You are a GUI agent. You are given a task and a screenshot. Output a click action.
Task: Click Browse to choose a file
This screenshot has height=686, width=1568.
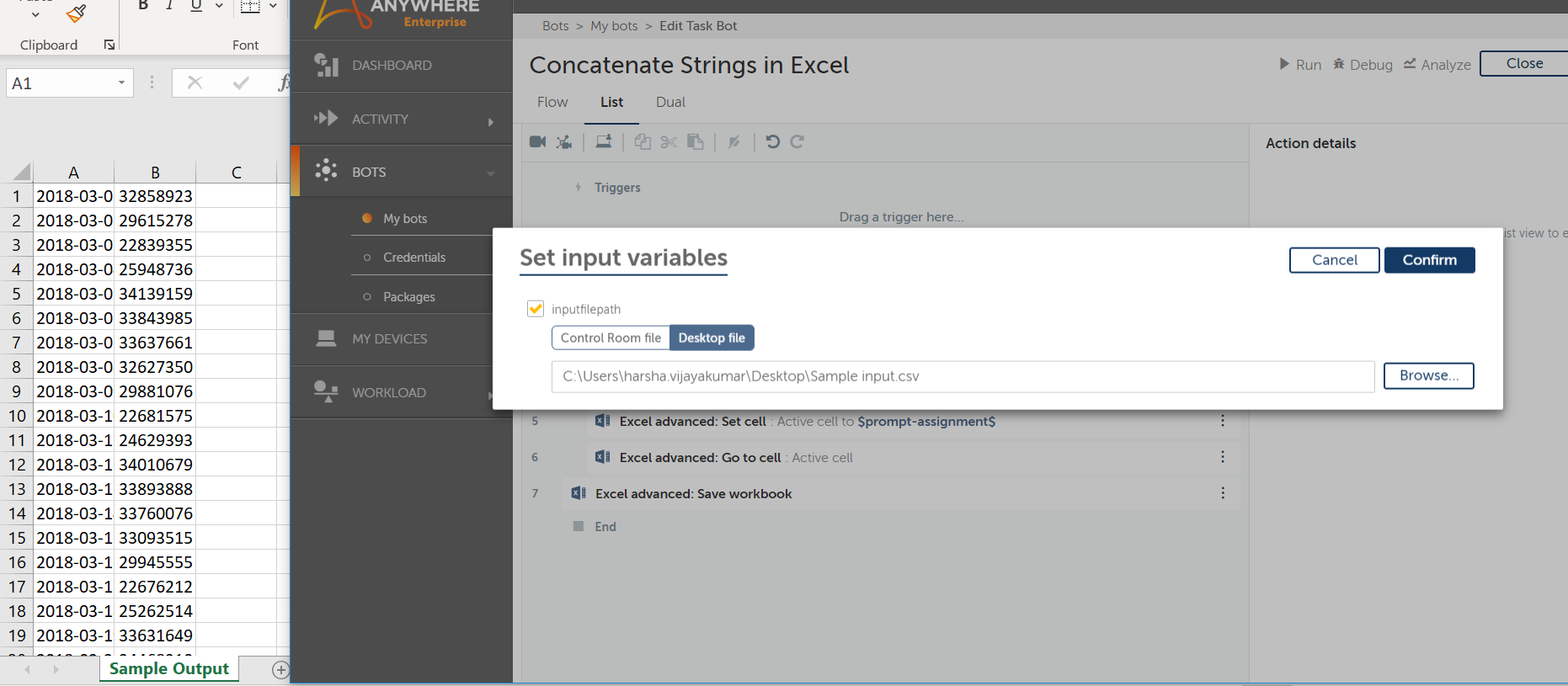1428,375
